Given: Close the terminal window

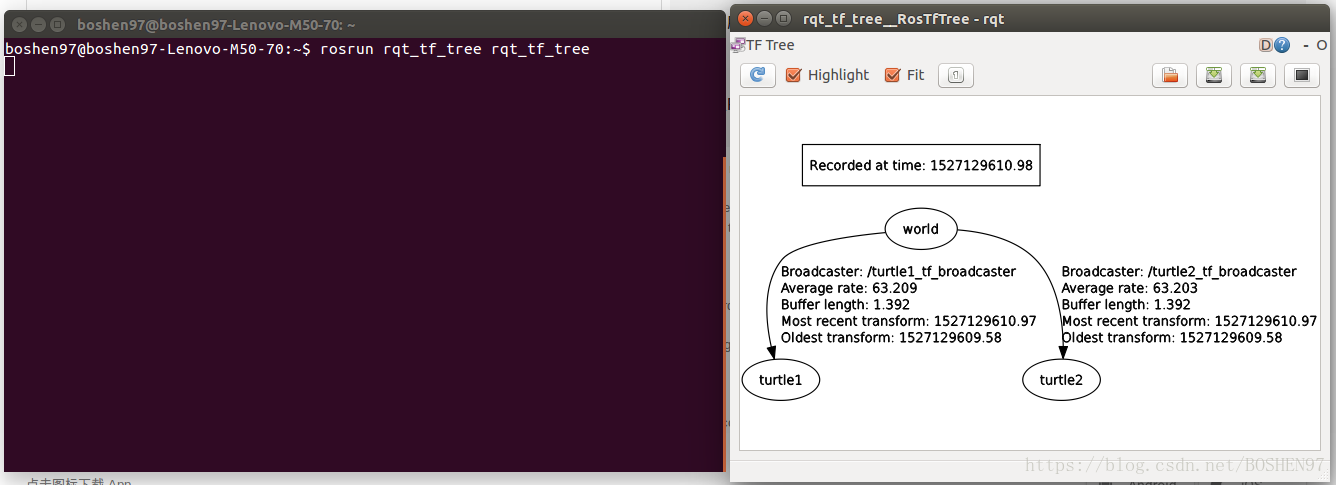Looking at the screenshot, I should click(x=19, y=24).
